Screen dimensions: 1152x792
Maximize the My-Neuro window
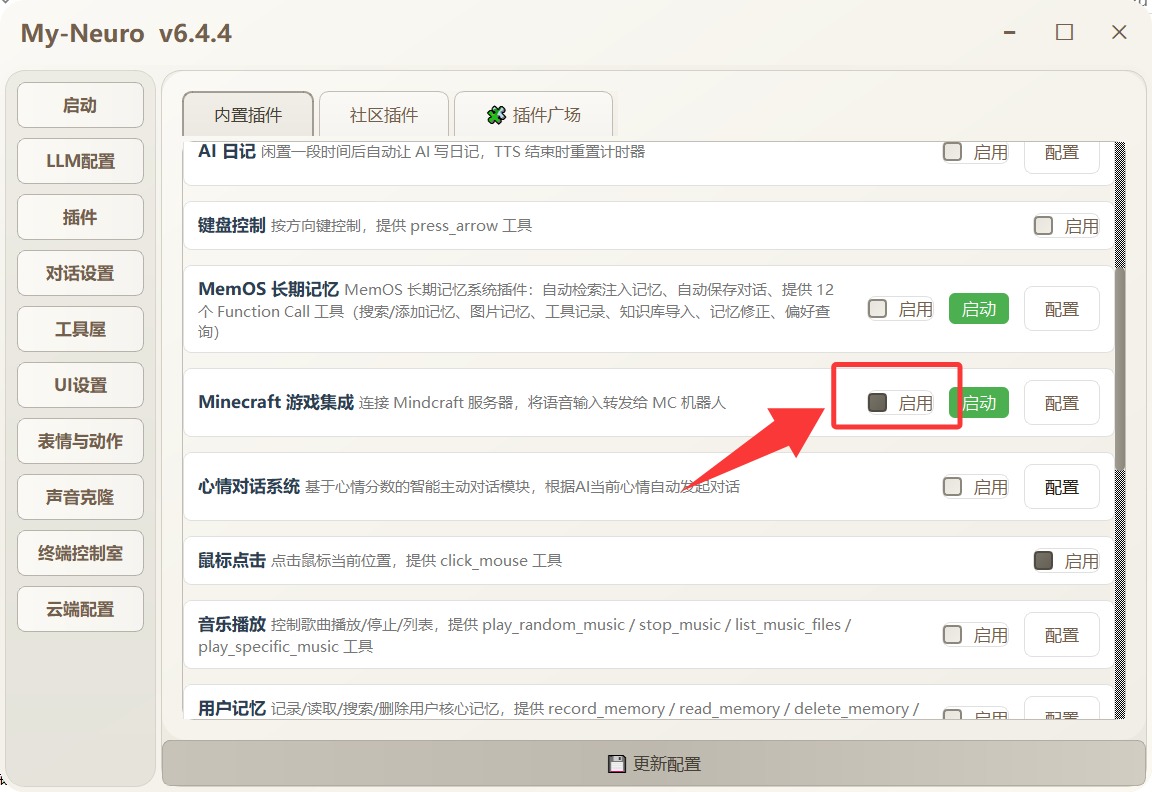(x=1064, y=32)
